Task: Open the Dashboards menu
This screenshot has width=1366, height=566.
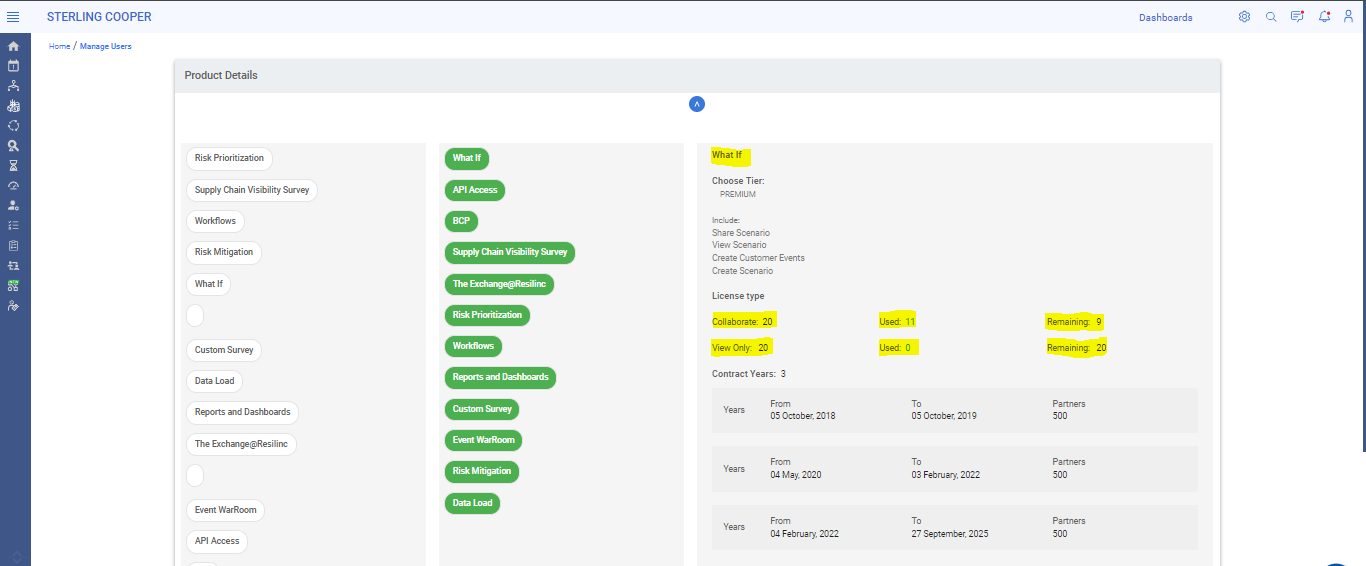Action: (1166, 18)
